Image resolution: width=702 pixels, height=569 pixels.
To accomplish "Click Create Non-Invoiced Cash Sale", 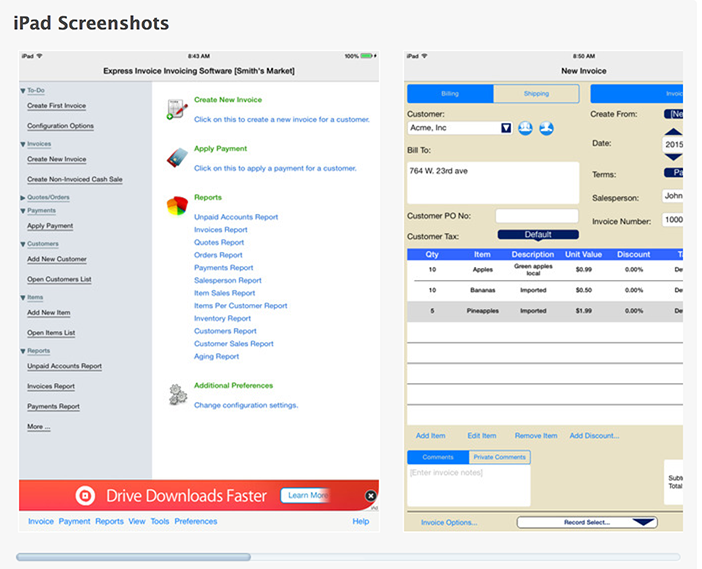I will (x=75, y=180).
